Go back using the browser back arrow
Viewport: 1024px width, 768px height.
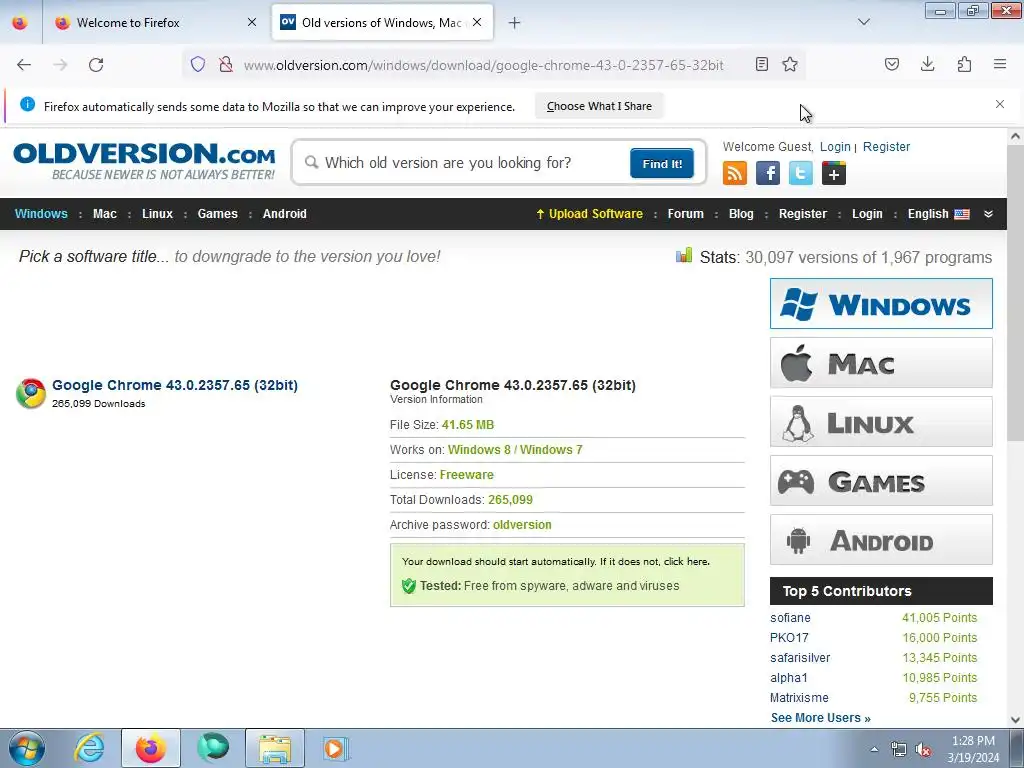click(24, 64)
